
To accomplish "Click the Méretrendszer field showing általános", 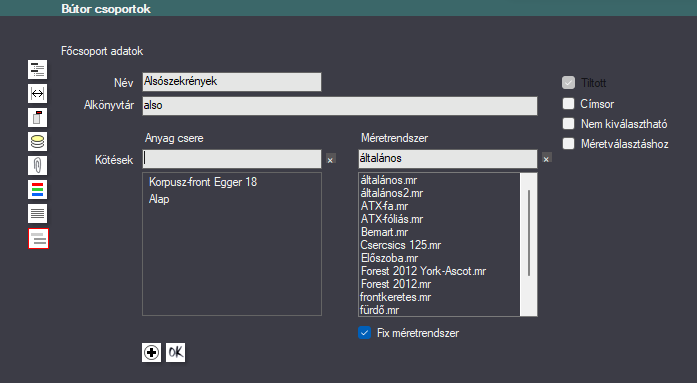I will click(x=448, y=159).
